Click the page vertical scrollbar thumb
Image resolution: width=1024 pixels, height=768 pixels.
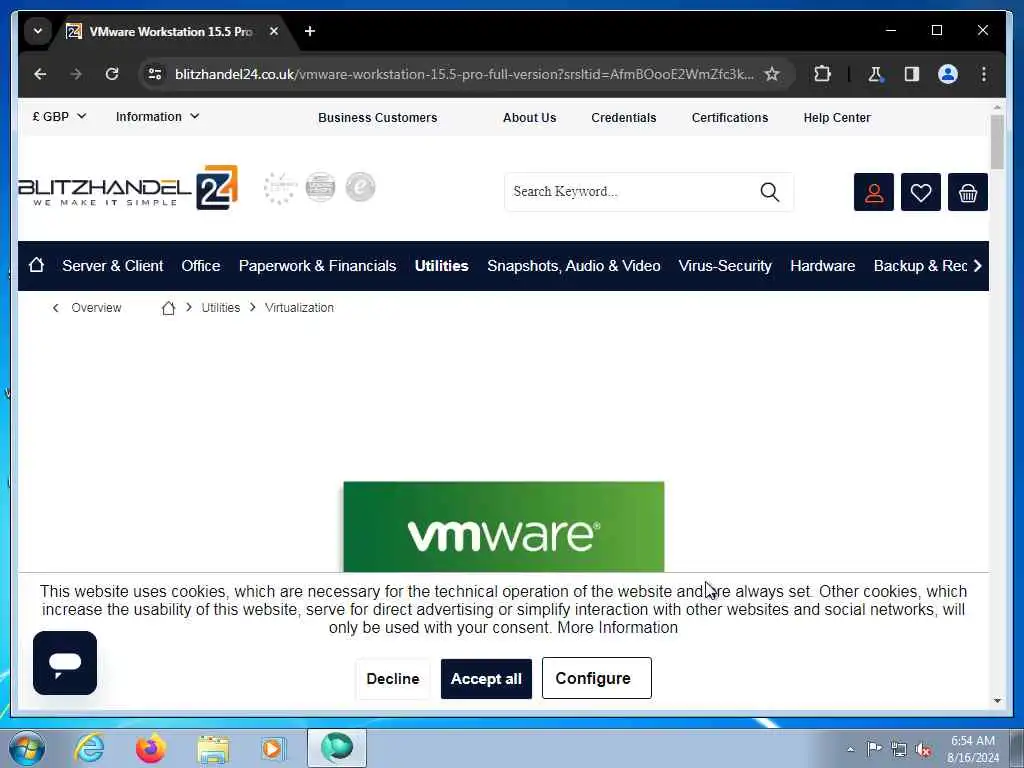[x=997, y=142]
